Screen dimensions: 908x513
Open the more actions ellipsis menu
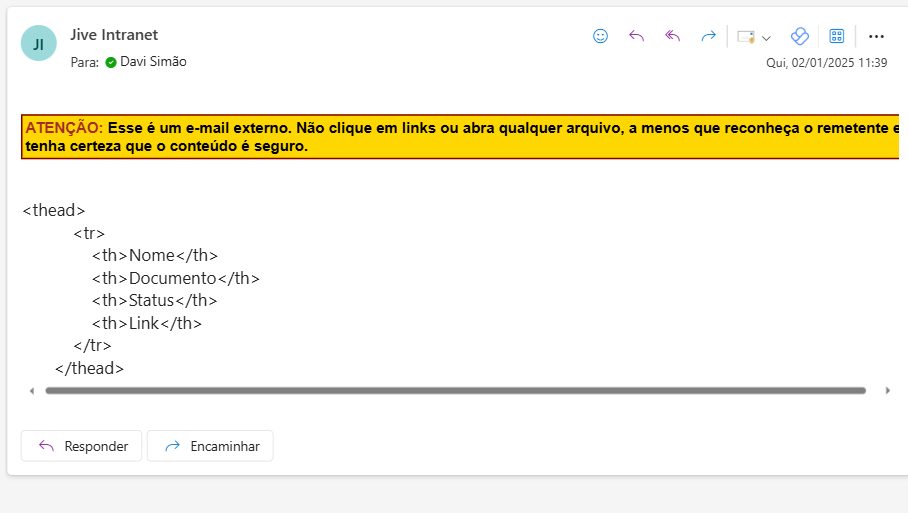pyautogui.click(x=876, y=36)
